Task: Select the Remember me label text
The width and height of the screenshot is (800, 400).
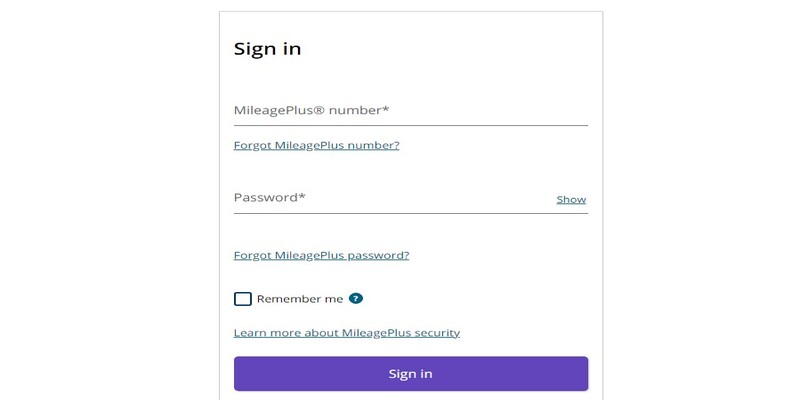Action: coord(300,299)
